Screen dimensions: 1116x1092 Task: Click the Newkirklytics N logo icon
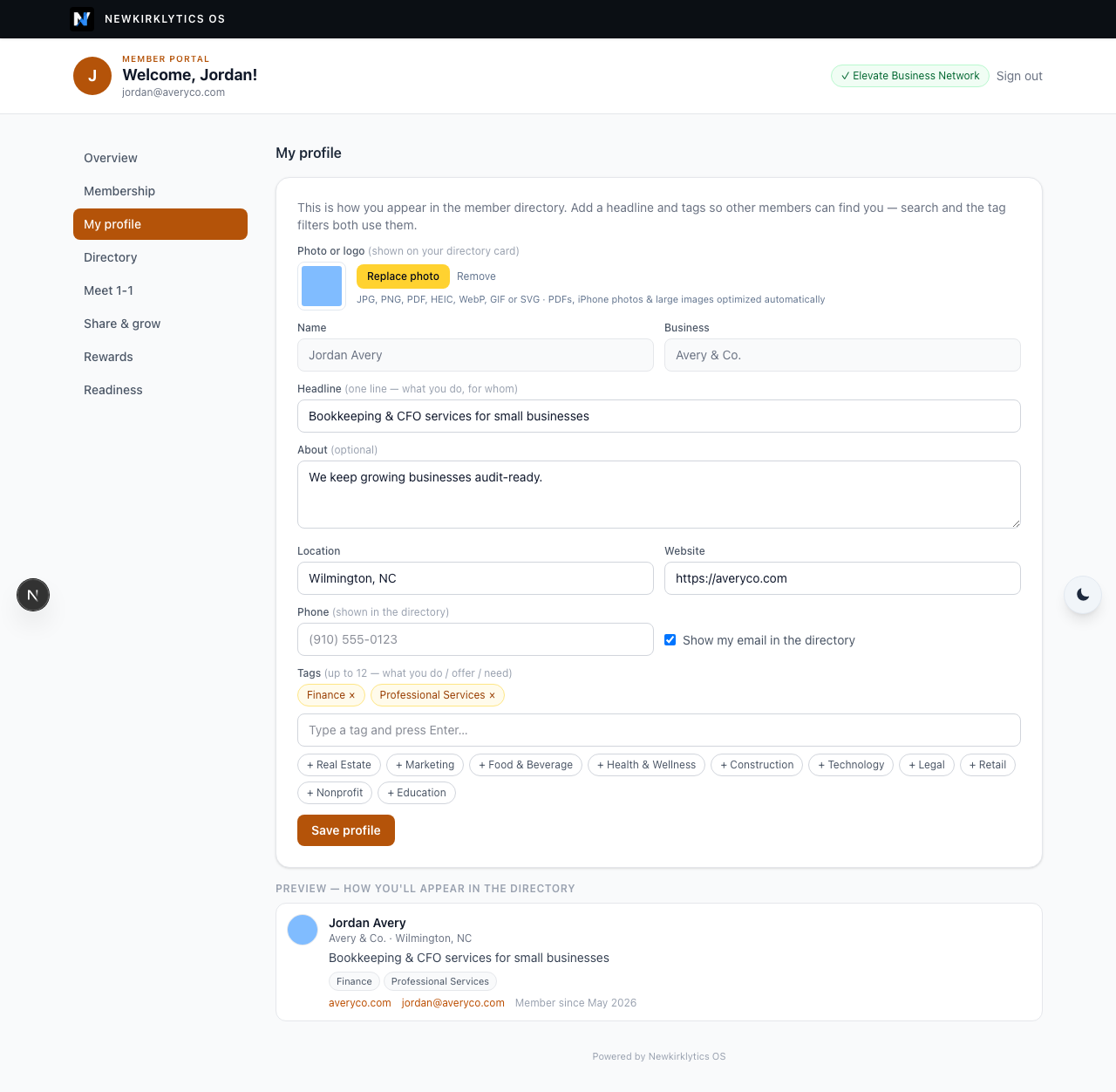coord(82,18)
